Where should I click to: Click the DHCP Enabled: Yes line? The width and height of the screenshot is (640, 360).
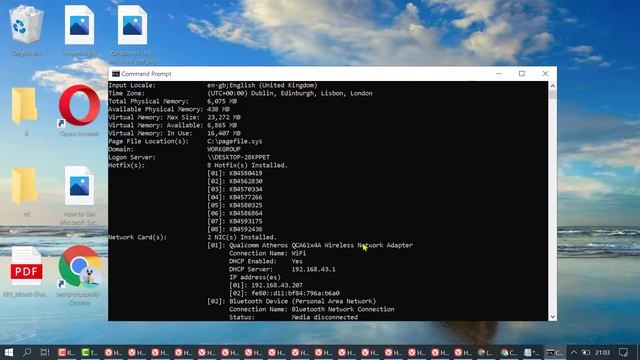tap(266, 261)
